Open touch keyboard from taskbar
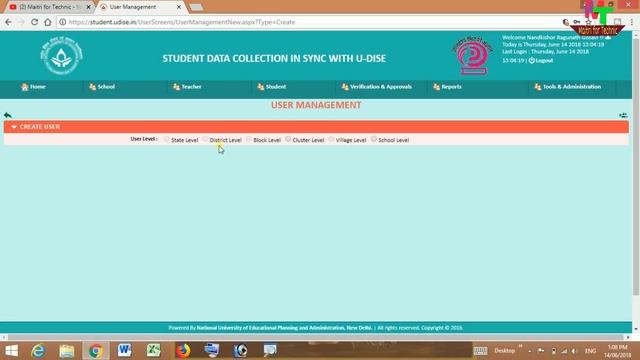640x360 pixels. coord(480,351)
